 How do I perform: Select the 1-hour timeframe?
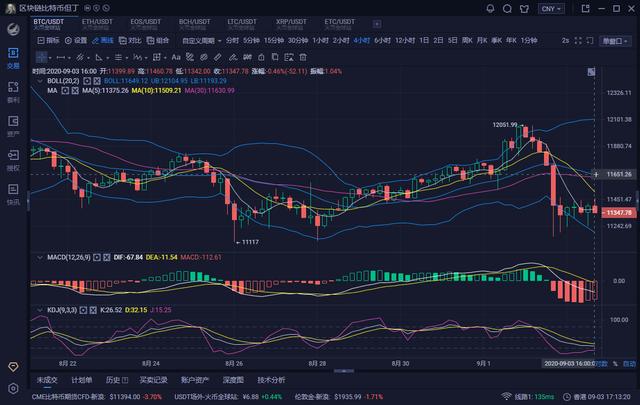[x=320, y=40]
